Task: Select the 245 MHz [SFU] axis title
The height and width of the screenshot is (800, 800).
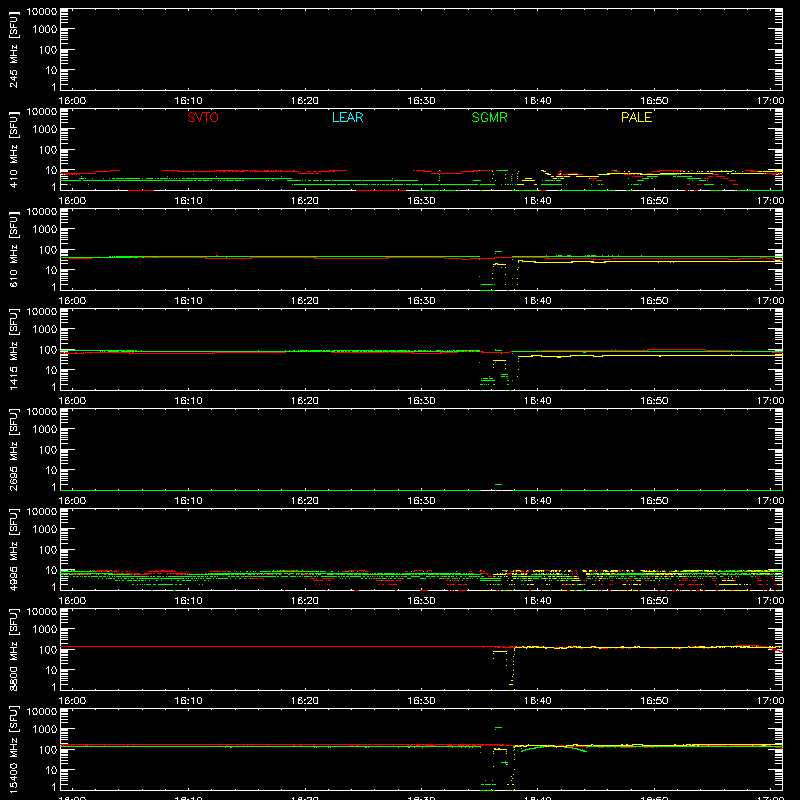Action: 13,49
